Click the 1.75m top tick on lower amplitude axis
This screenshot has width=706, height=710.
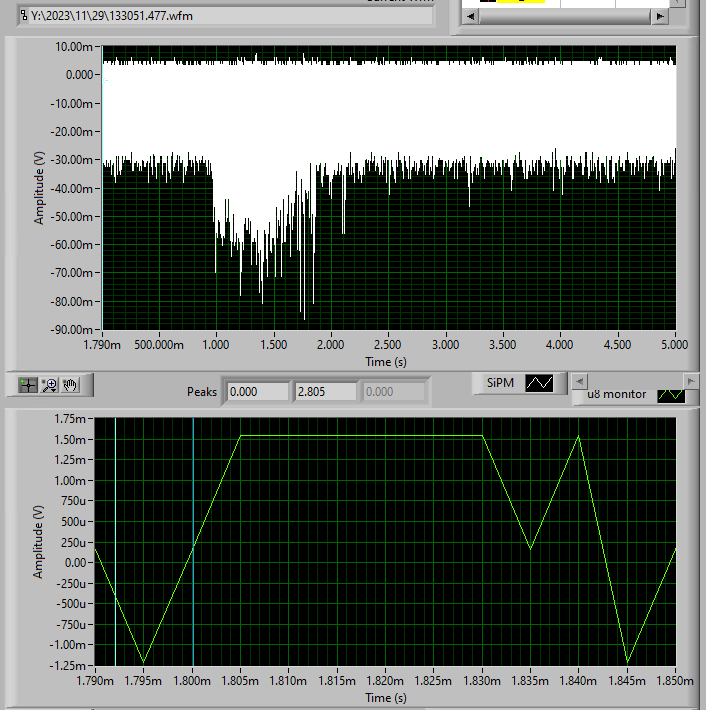[x=70, y=419]
